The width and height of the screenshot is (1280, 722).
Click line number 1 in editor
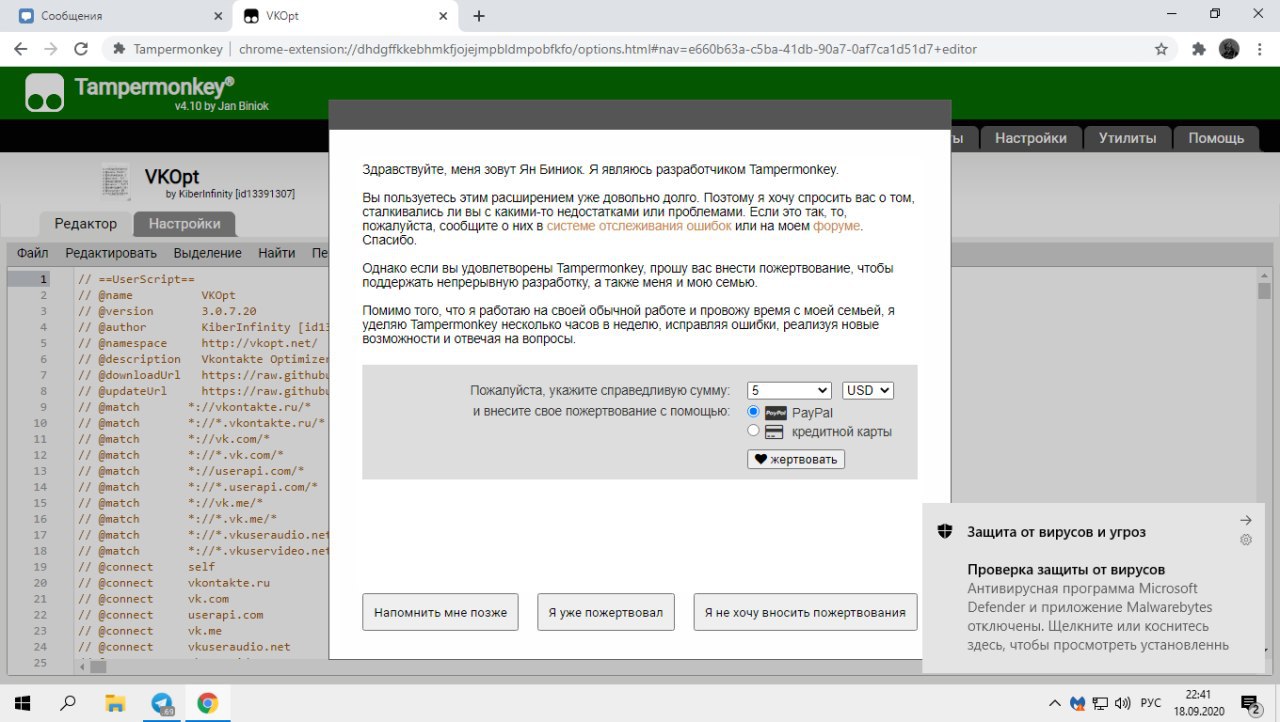43,280
